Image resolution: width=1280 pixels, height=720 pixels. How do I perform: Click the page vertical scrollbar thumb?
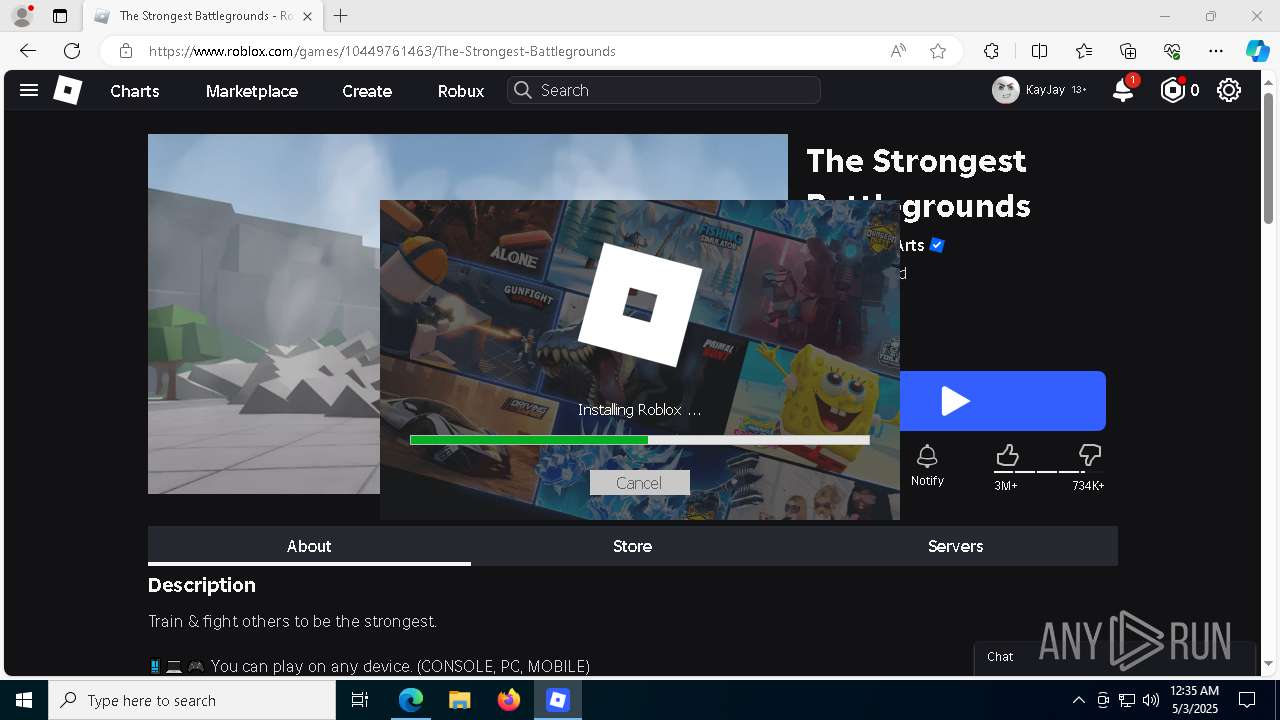coord(1269,160)
